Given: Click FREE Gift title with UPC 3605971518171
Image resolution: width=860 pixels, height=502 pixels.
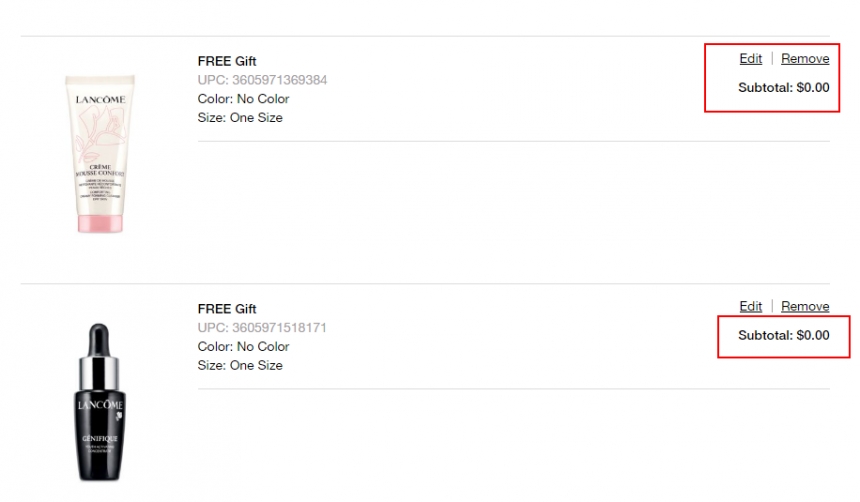Looking at the screenshot, I should (227, 309).
